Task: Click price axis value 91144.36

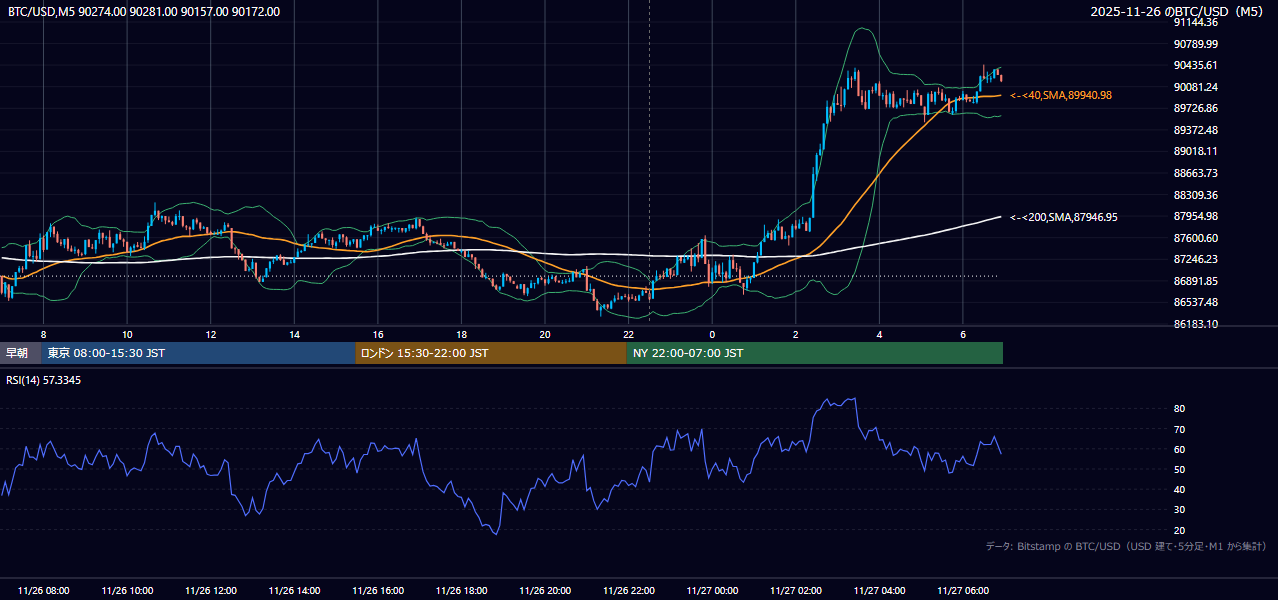Action: tap(1196, 22)
